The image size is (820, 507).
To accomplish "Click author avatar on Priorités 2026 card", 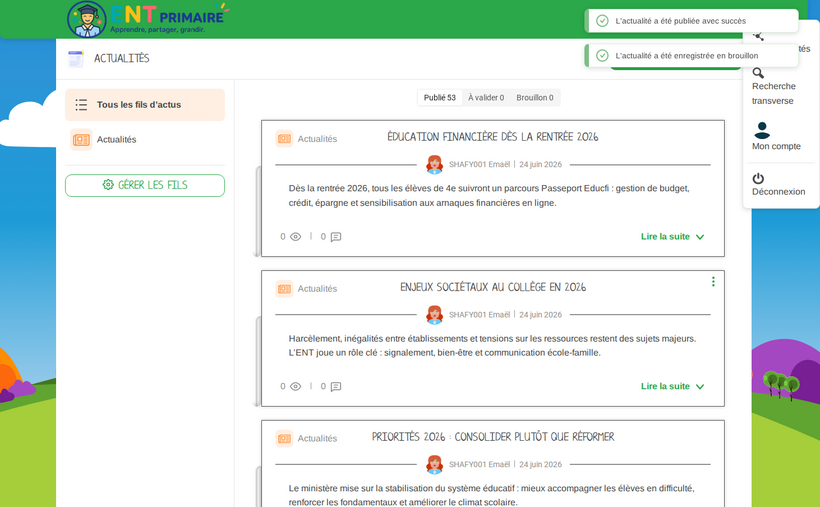I will click(x=434, y=464).
